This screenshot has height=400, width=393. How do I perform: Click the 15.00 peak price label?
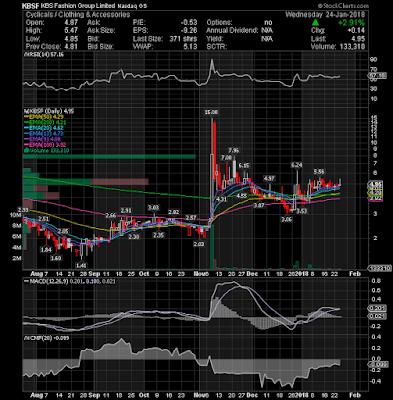[x=211, y=112]
